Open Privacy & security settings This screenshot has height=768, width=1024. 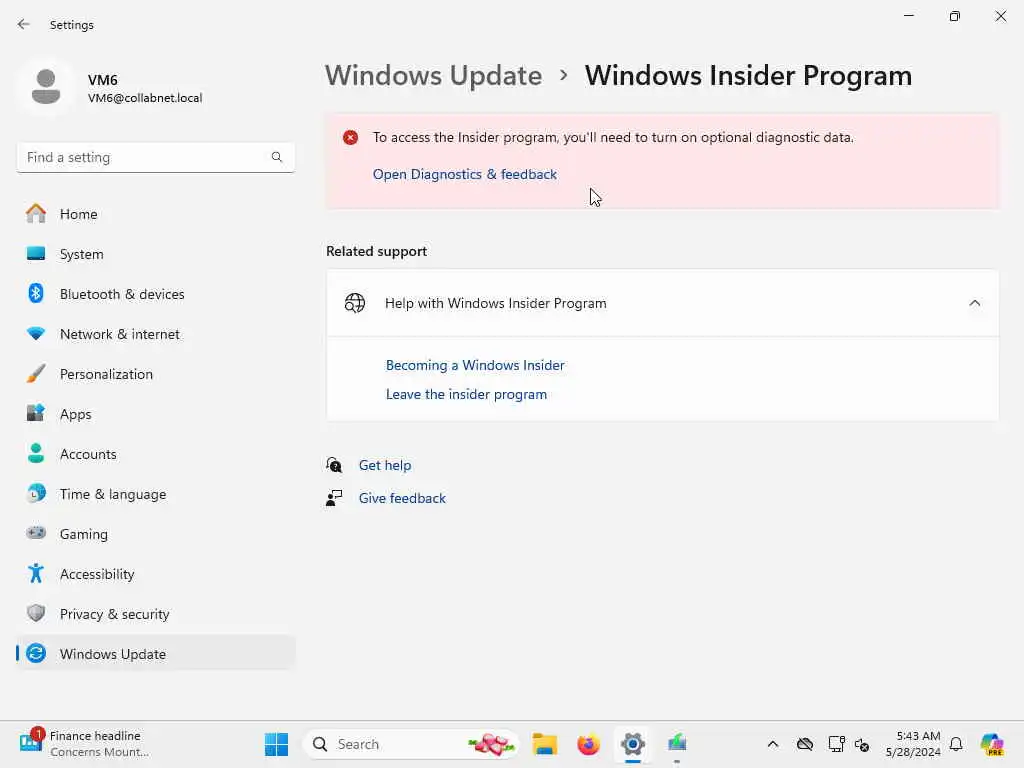pyautogui.click(x=155, y=614)
